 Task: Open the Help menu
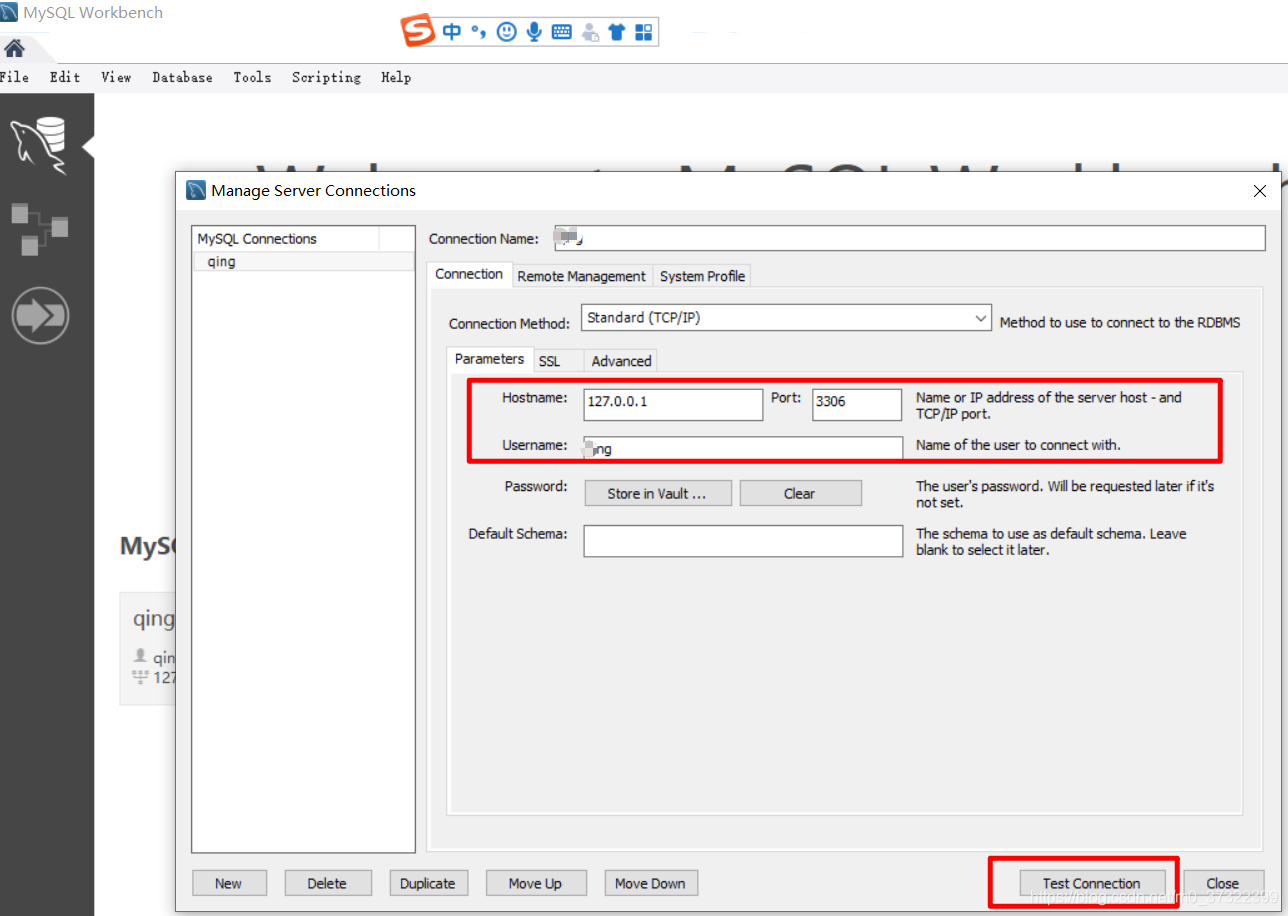click(x=396, y=77)
